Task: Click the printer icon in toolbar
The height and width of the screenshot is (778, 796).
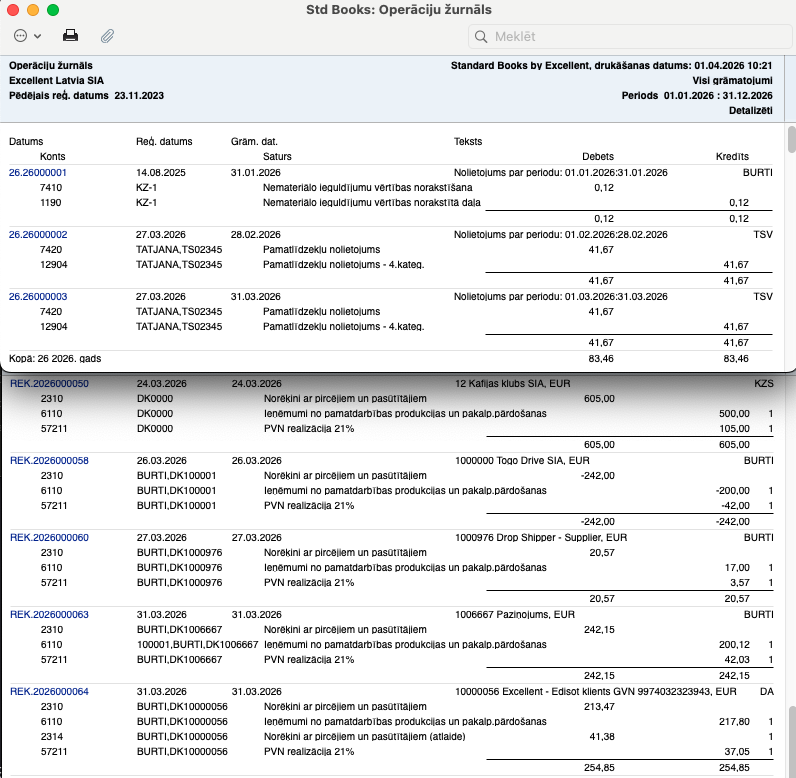Action: (x=71, y=36)
